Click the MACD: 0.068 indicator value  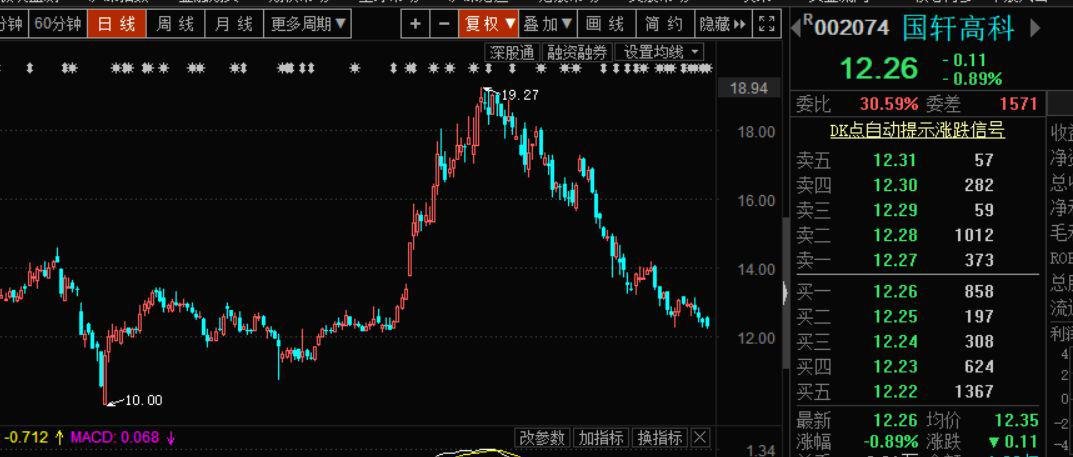point(114,437)
